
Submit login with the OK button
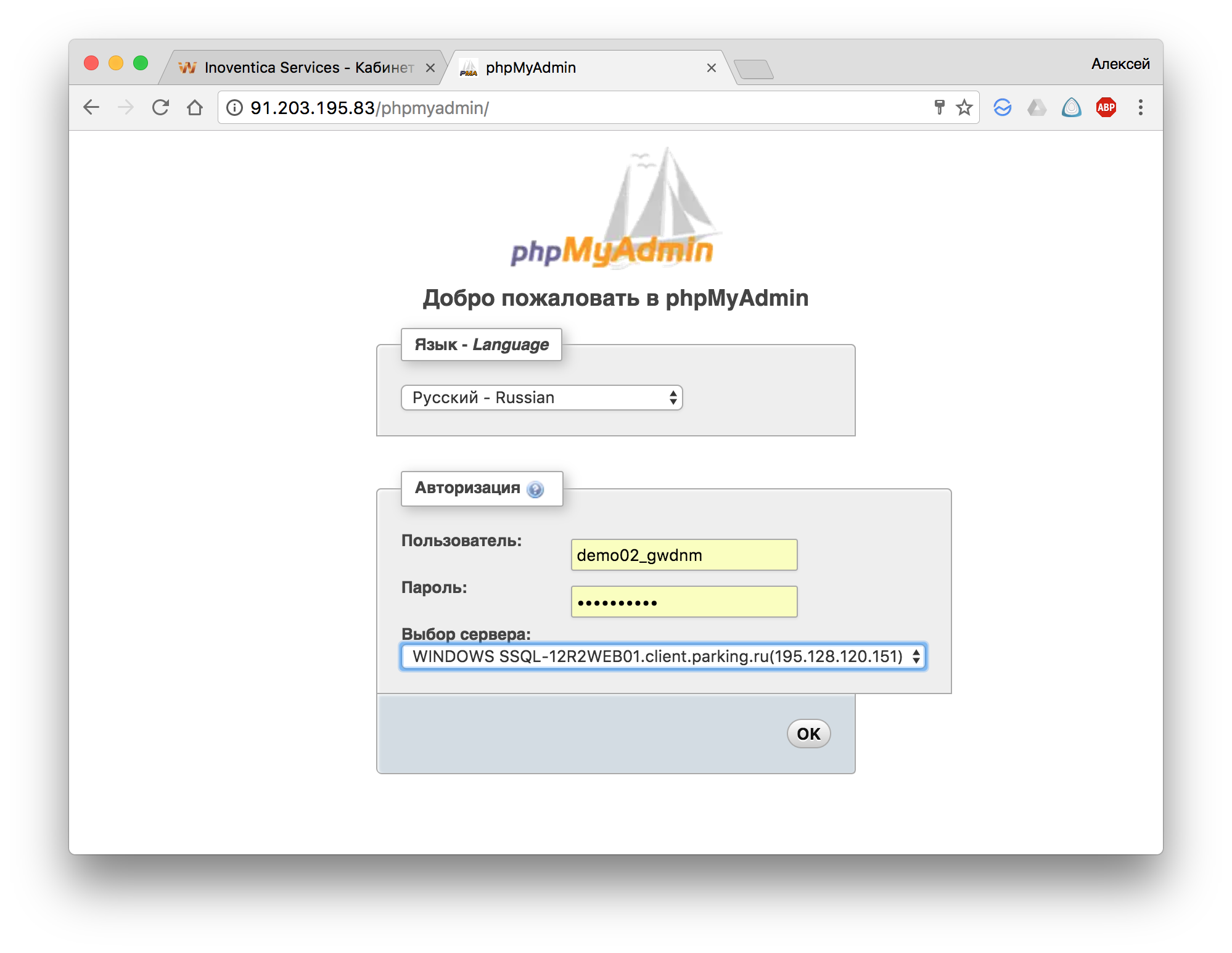tap(808, 734)
